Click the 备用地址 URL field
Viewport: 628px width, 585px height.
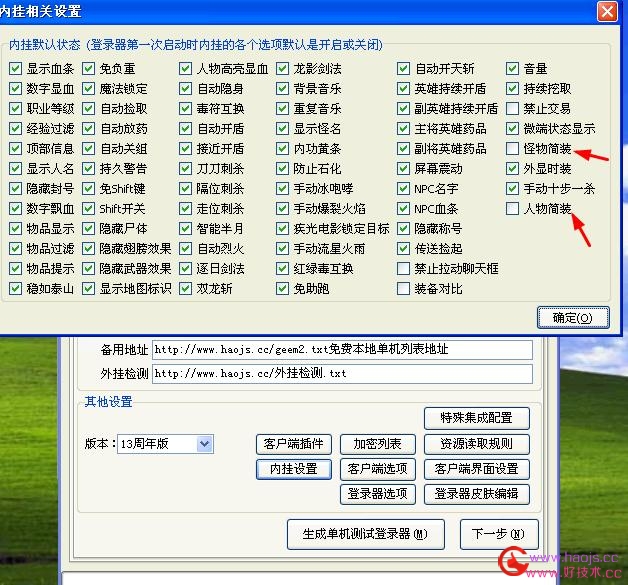point(342,350)
